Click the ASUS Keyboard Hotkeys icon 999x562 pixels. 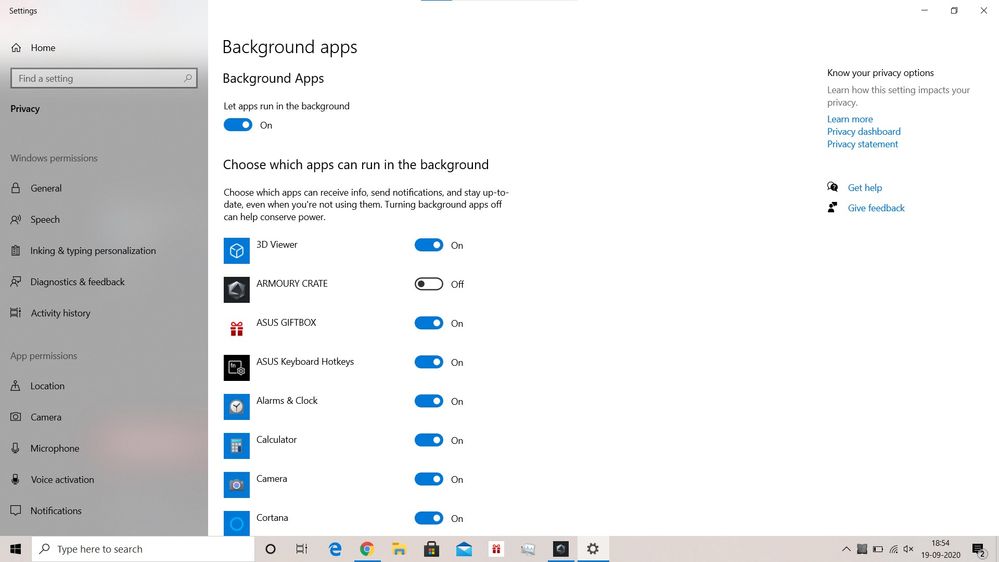[x=236, y=367]
